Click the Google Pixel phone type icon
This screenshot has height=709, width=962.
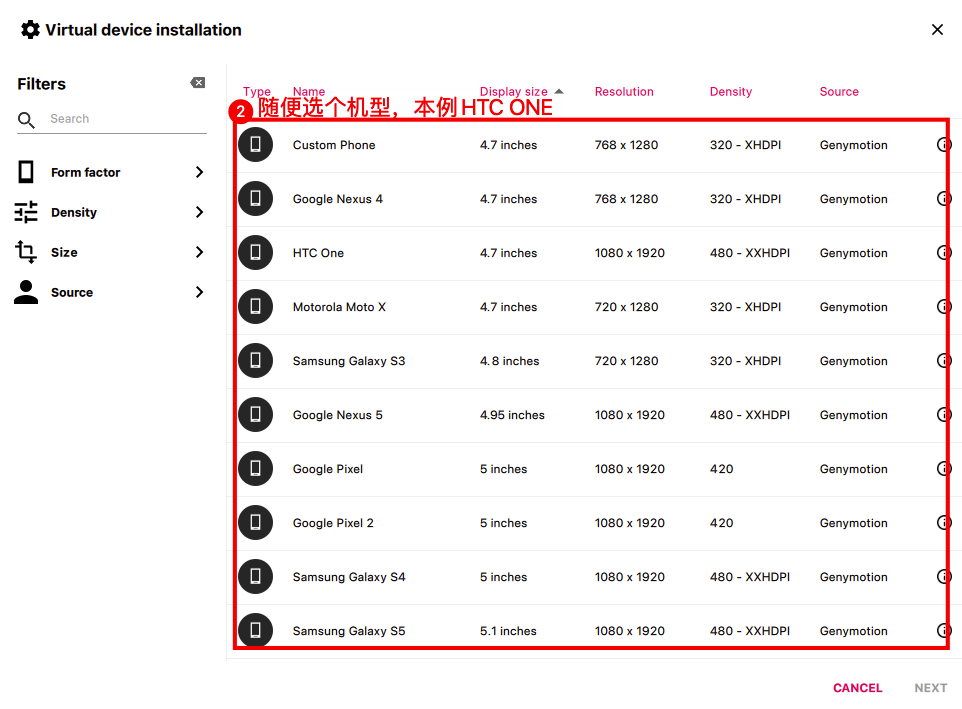pyautogui.click(x=255, y=469)
